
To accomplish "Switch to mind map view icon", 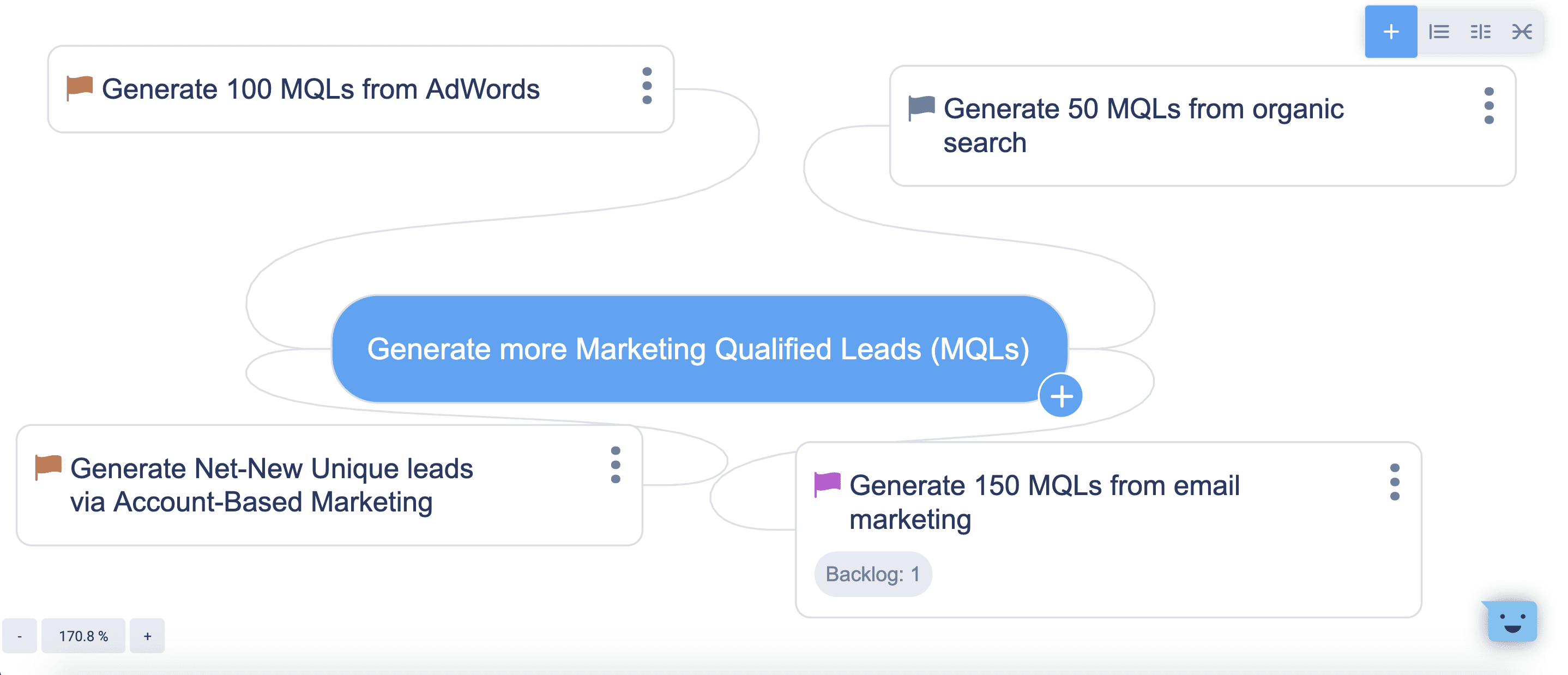I will click(1522, 32).
